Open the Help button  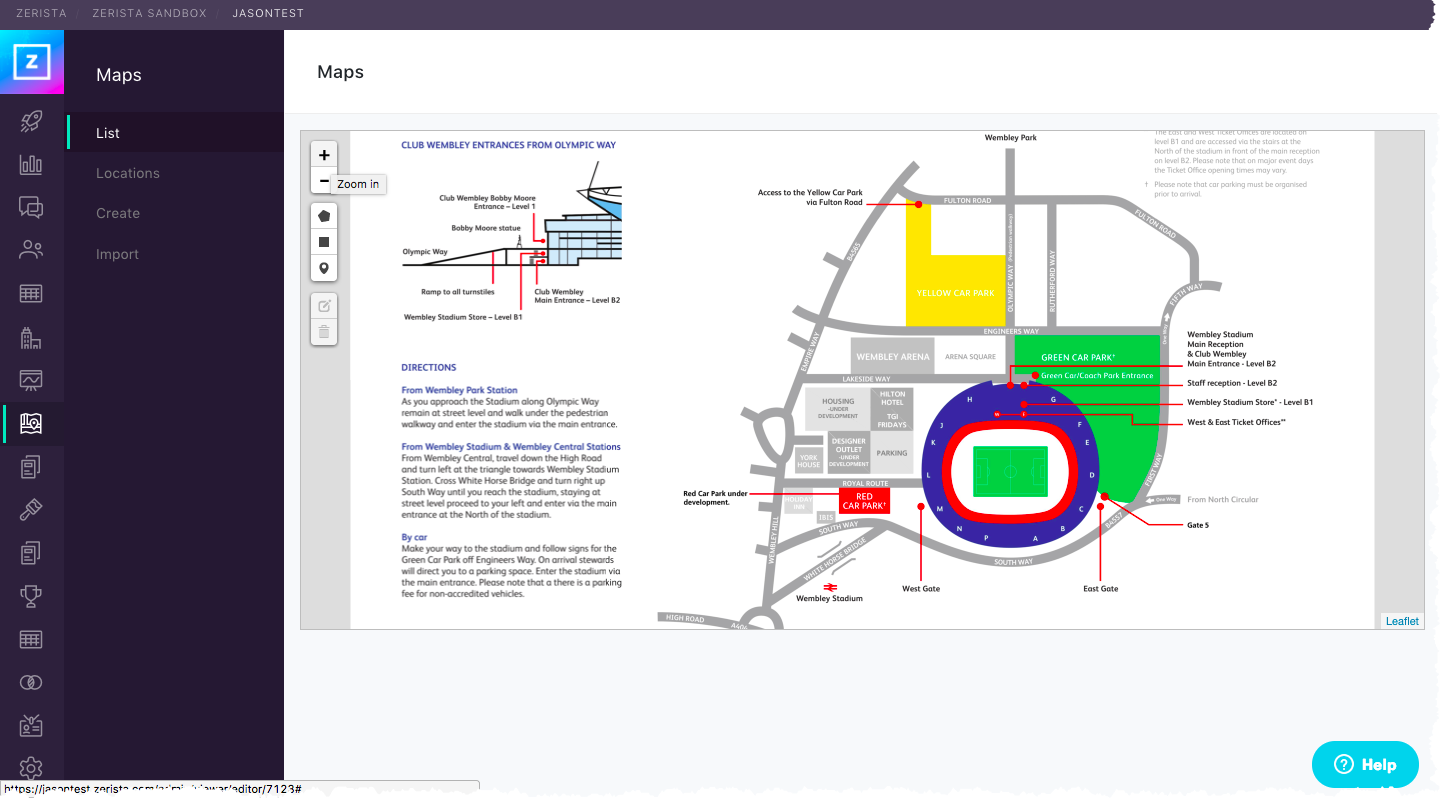point(1365,764)
